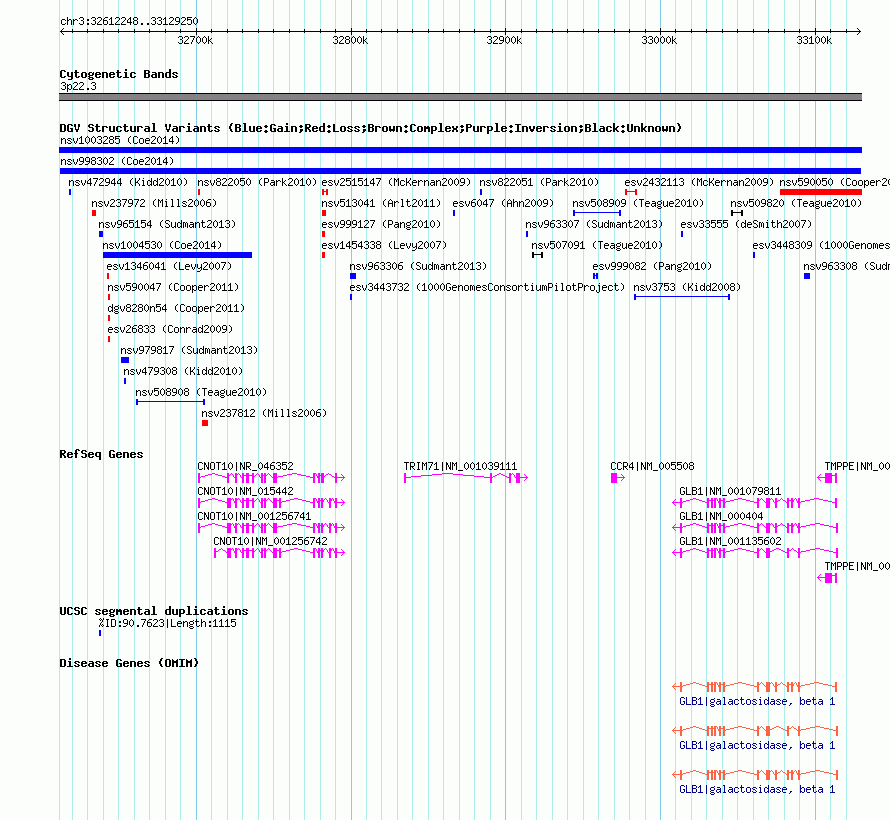
Task: Click nsv822050 (Park2010) variant label
Action: point(257,182)
